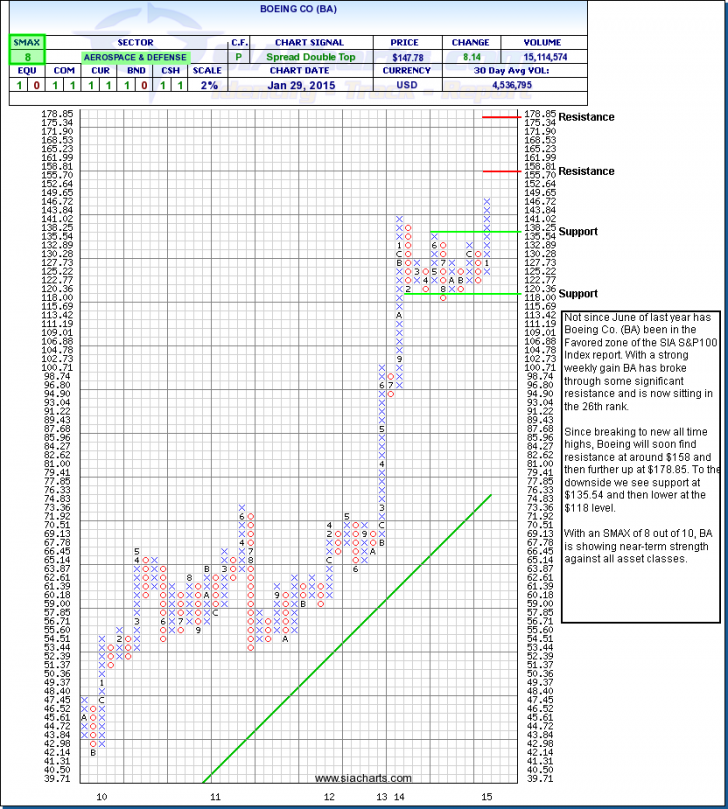Click the SMAX score value 8

25,59
